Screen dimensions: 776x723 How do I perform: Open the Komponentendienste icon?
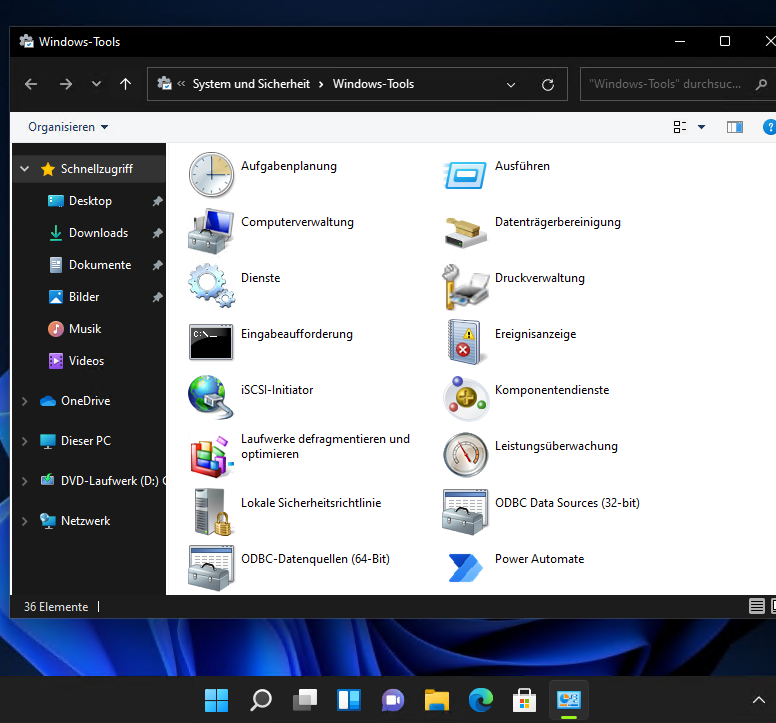point(465,398)
